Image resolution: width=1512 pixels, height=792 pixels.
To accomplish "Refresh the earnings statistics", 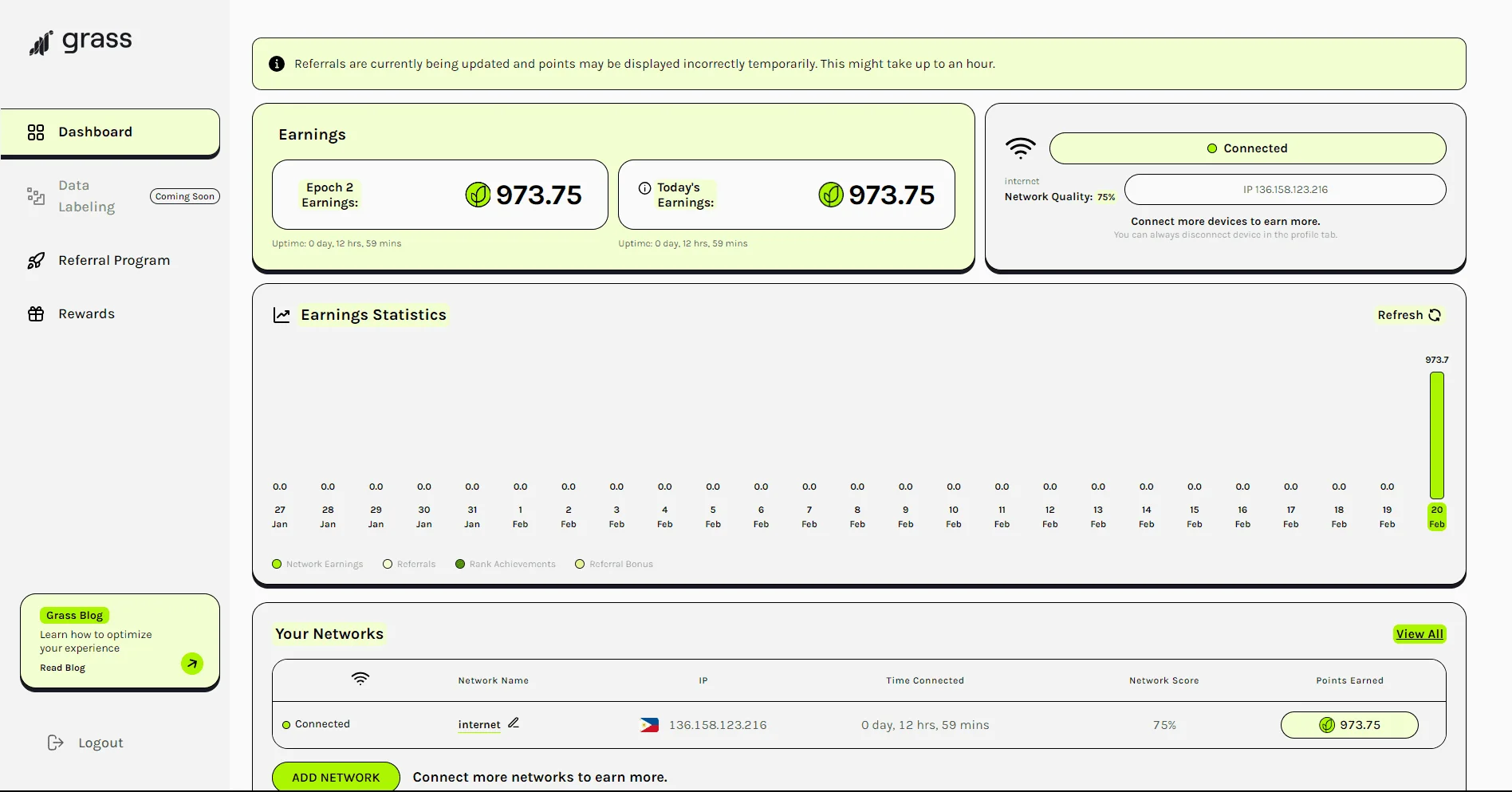I will point(1409,315).
